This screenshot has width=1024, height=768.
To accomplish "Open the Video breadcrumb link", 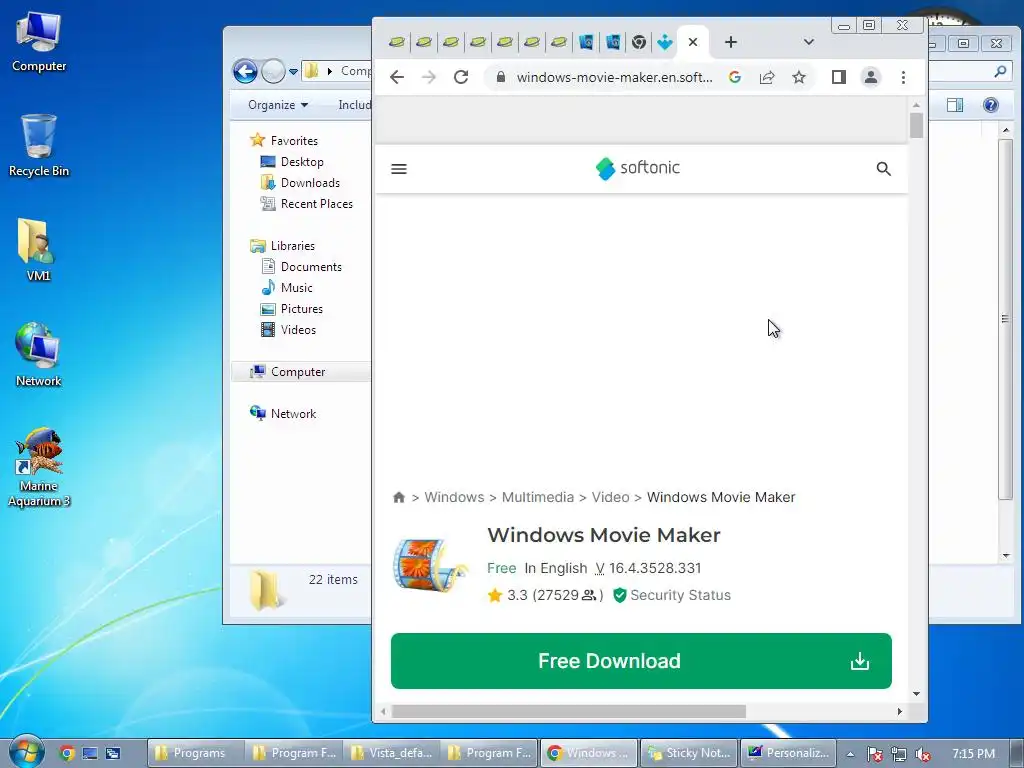I will click(611, 498).
